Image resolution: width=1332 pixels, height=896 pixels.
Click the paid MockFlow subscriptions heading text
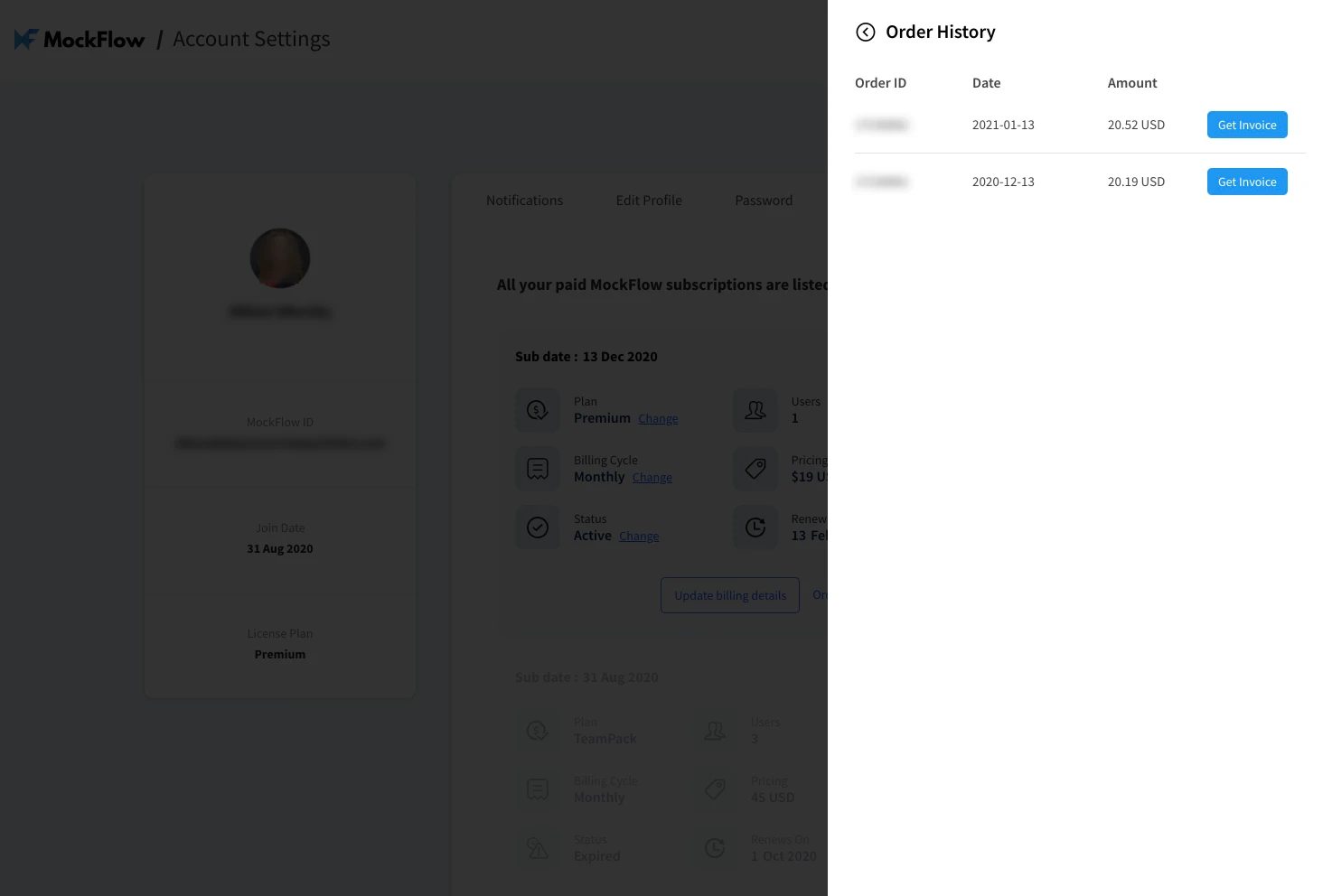(x=662, y=285)
